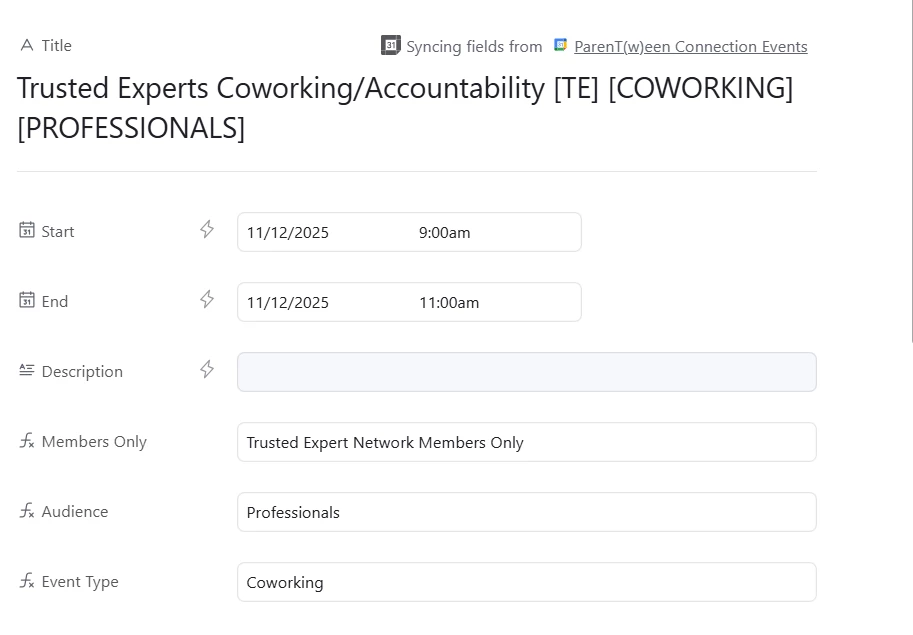Edit the end date field

288,302
